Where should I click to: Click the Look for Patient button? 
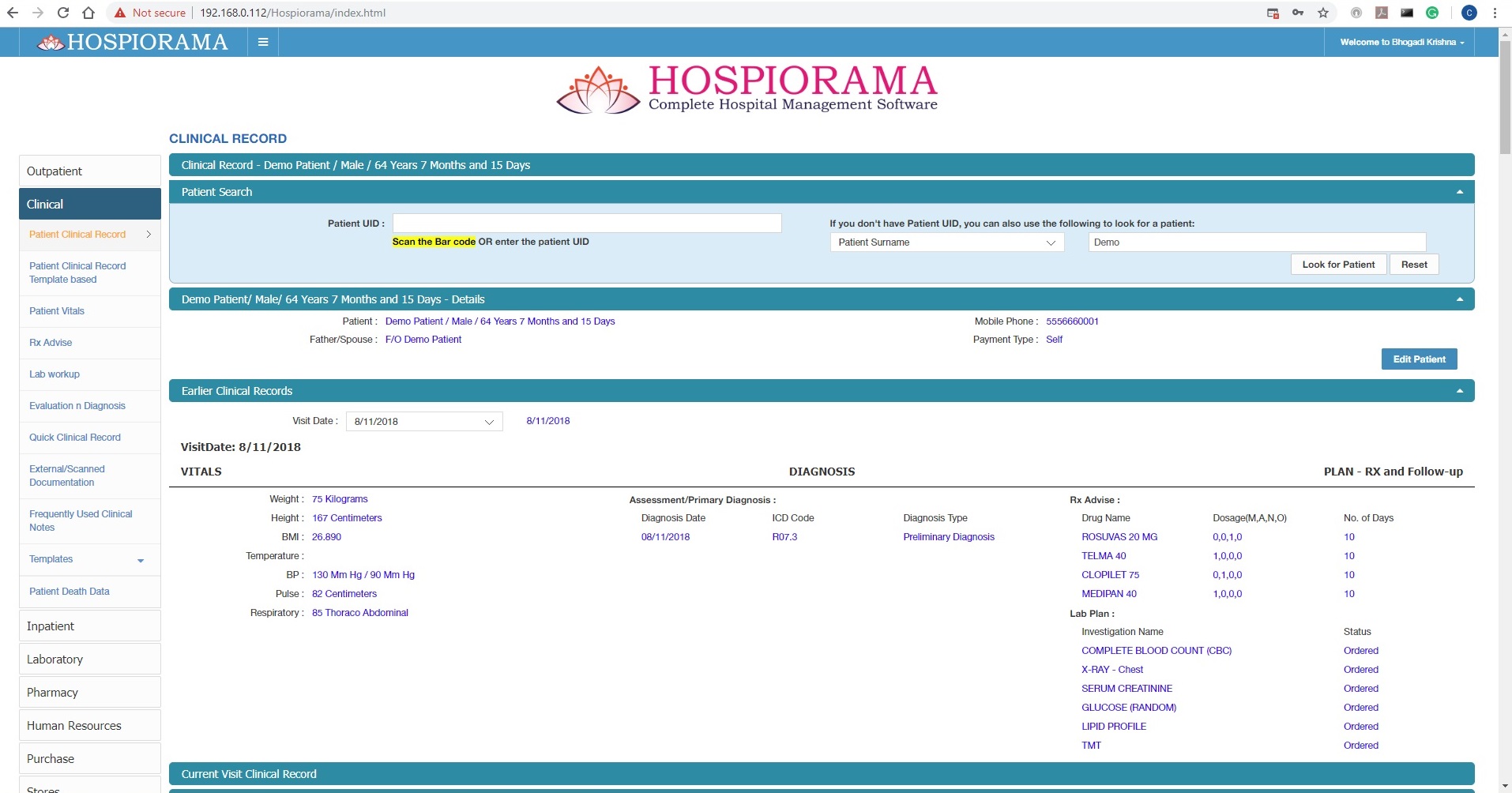click(x=1338, y=265)
